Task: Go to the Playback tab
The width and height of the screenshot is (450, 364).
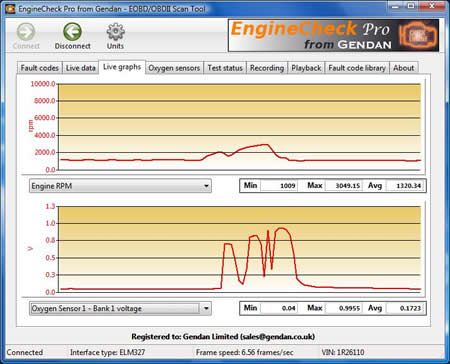Action: click(306, 68)
